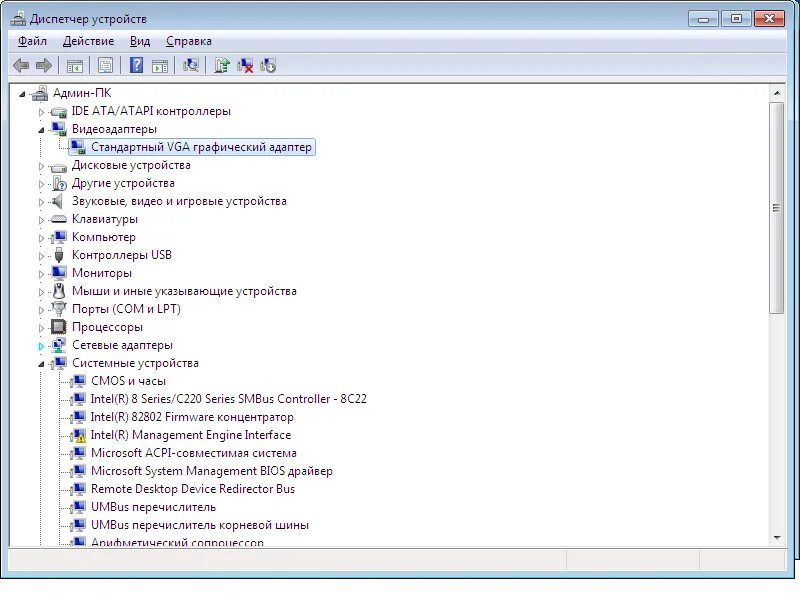Select Microsoft ACPI-совместимая система
800x614 pixels.
pyautogui.click(x=193, y=453)
